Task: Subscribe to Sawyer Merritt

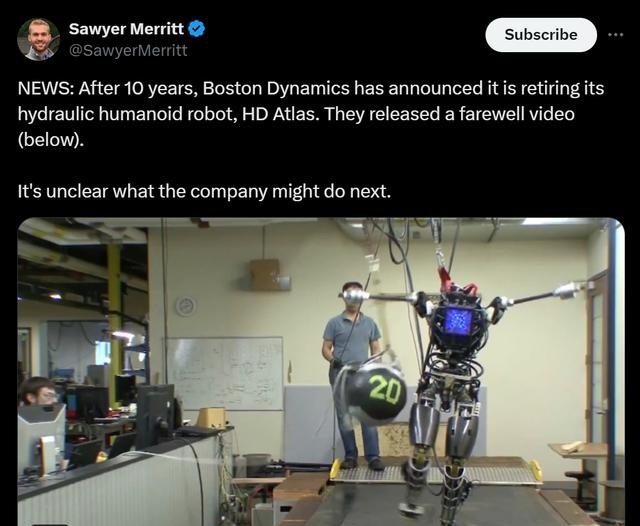Action: (x=541, y=35)
